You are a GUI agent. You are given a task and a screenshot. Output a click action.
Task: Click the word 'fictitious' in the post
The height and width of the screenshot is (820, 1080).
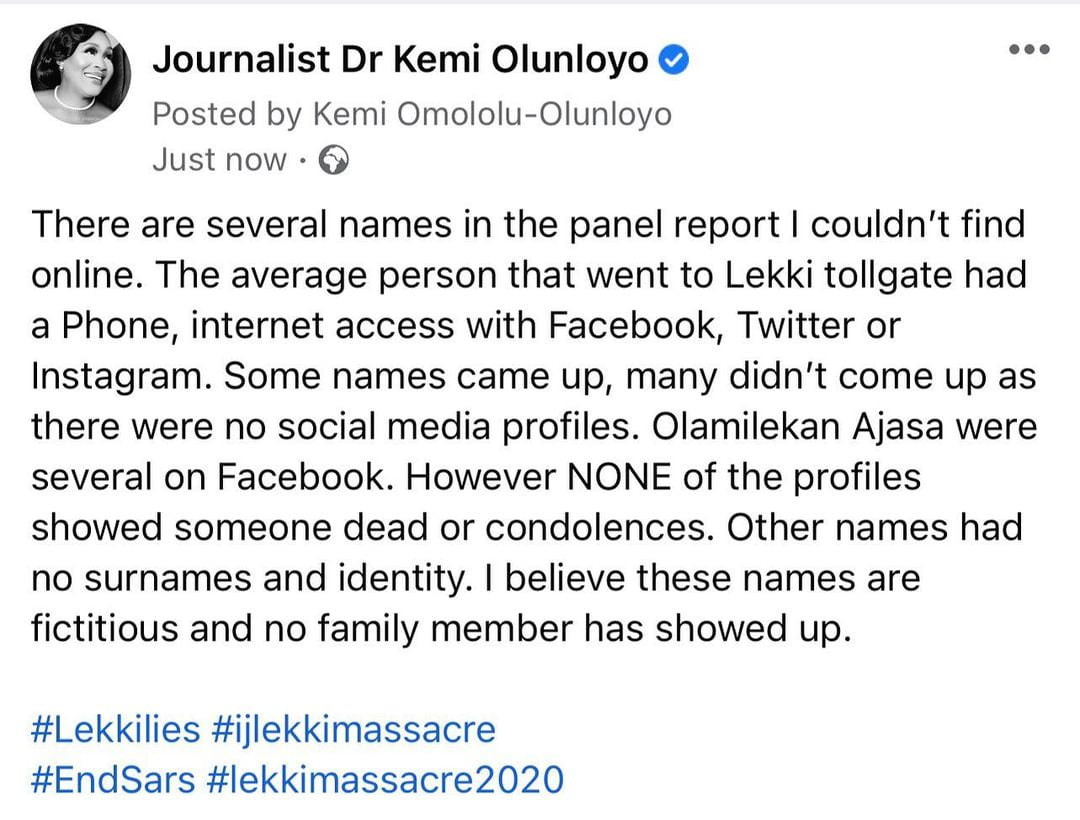[105, 629]
